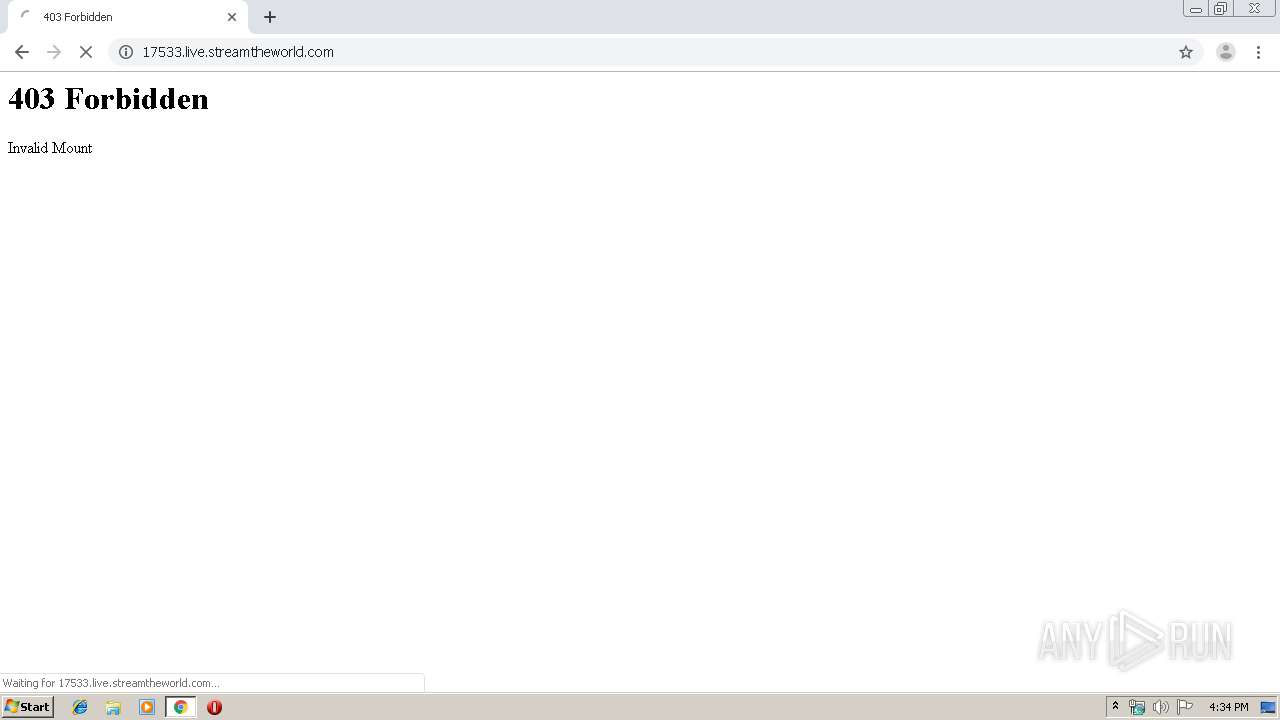Open the Chrome profile avatar

pyautogui.click(x=1226, y=52)
